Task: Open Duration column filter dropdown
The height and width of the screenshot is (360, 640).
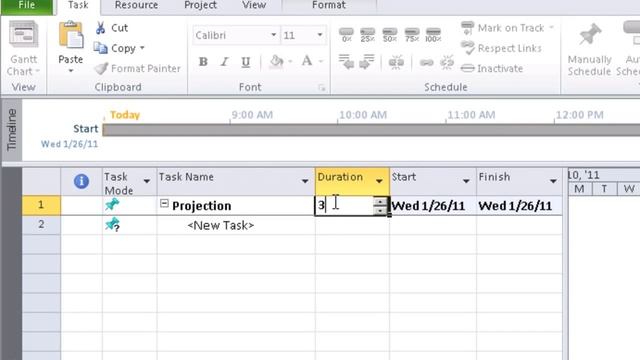Action: (x=379, y=181)
